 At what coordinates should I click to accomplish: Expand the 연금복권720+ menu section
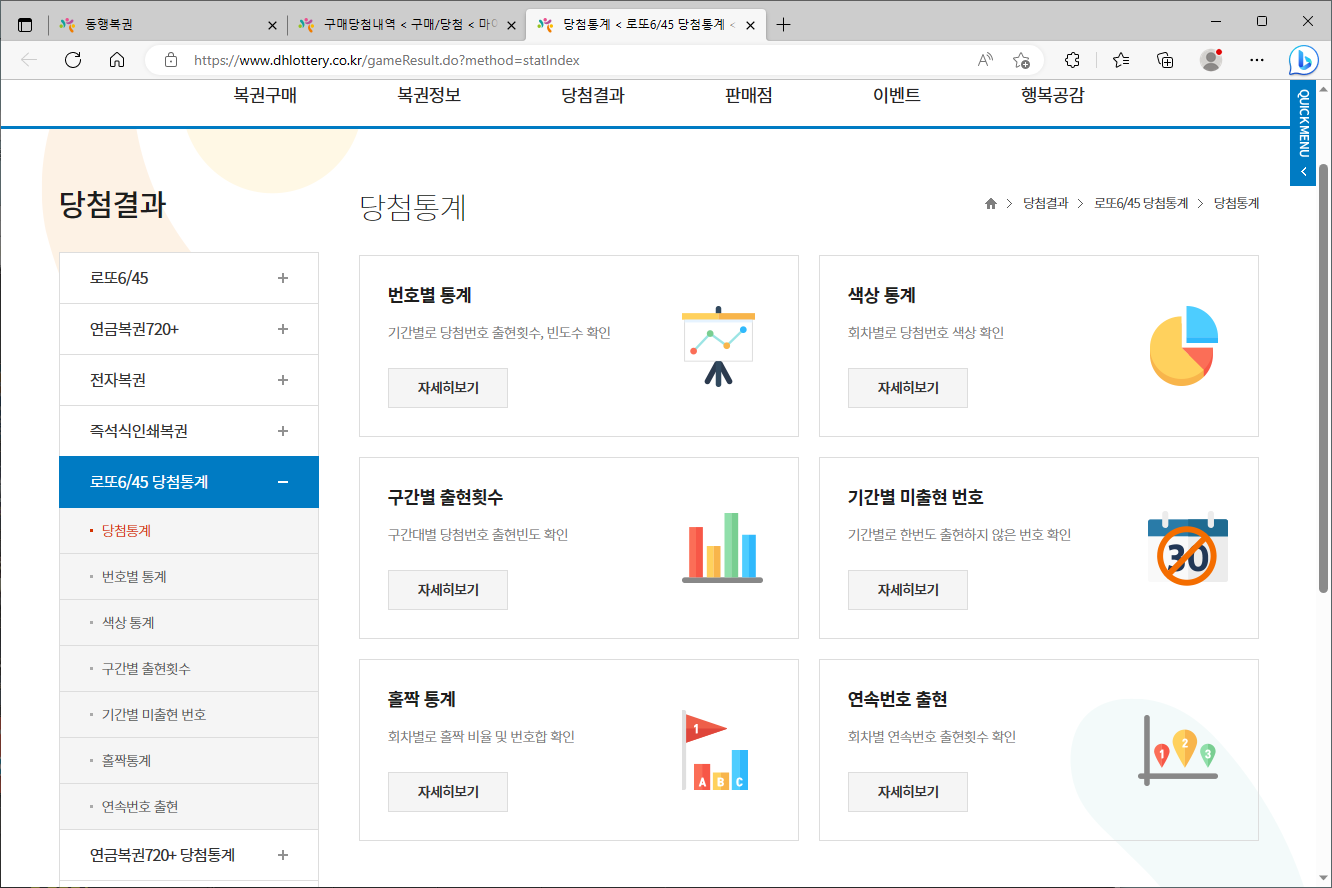(284, 328)
